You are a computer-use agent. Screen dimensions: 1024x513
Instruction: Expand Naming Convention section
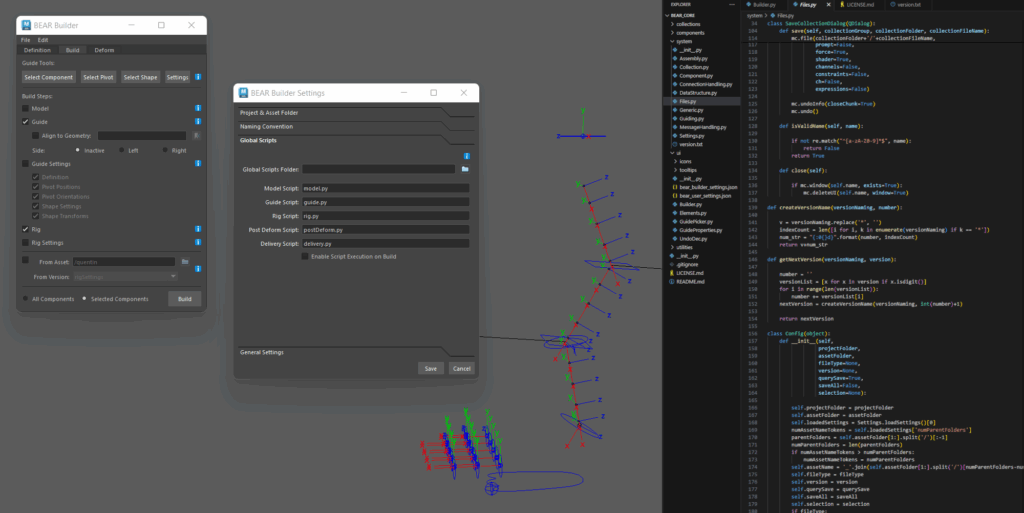pyautogui.click(x=356, y=127)
